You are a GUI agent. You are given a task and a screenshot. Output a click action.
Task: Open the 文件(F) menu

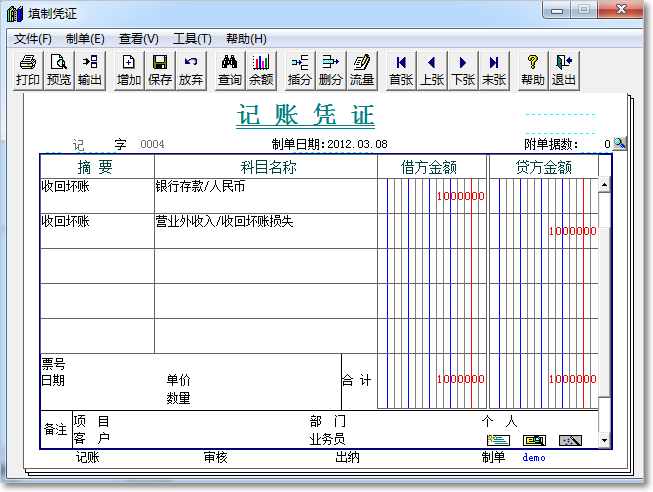click(32, 39)
